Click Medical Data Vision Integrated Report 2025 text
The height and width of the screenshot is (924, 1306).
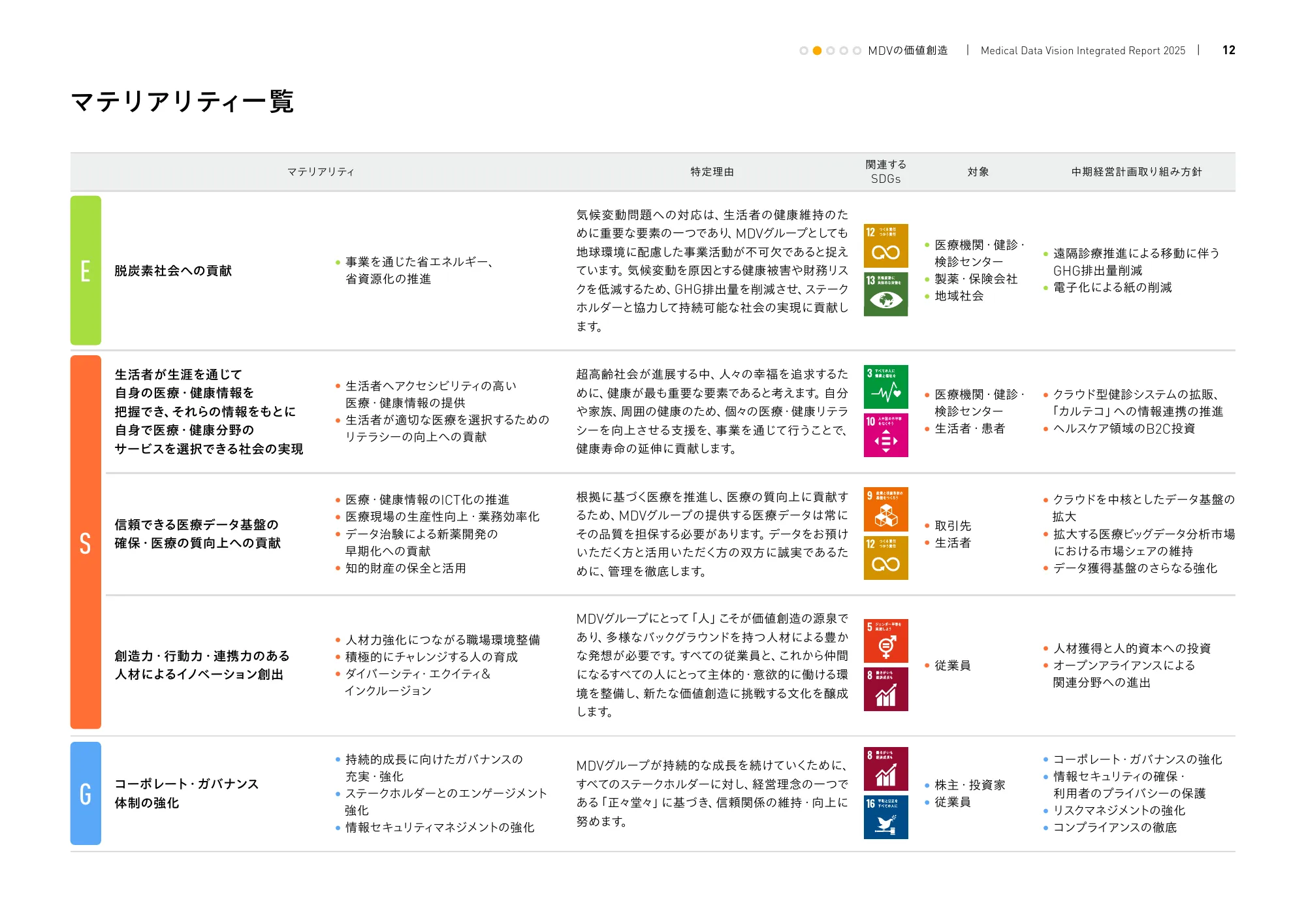click(1083, 51)
